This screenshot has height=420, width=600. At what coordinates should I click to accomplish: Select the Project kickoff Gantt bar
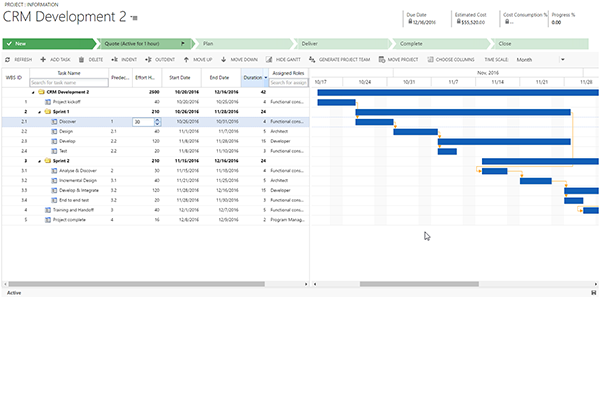click(336, 103)
